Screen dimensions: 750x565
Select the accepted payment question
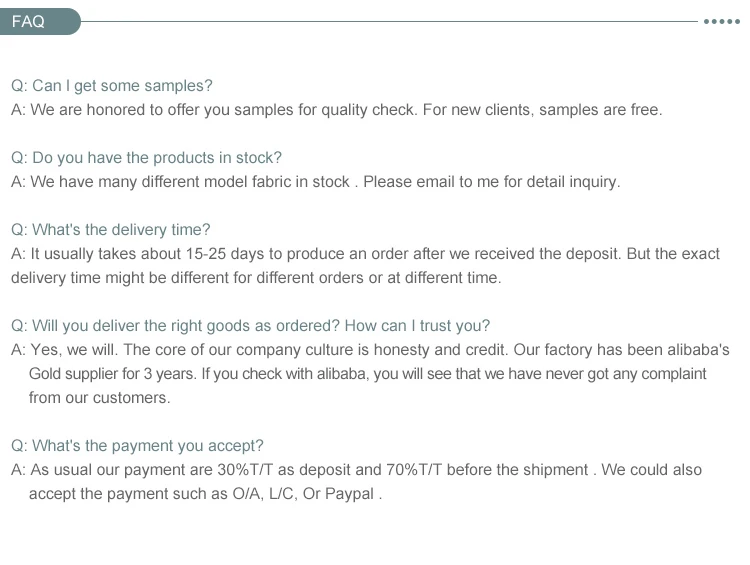point(137,446)
